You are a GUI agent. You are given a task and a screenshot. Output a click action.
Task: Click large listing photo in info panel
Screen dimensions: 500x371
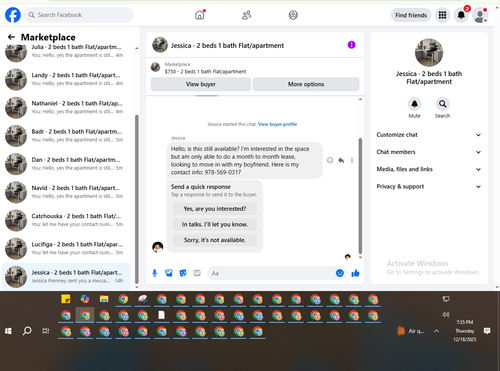[x=429, y=52]
